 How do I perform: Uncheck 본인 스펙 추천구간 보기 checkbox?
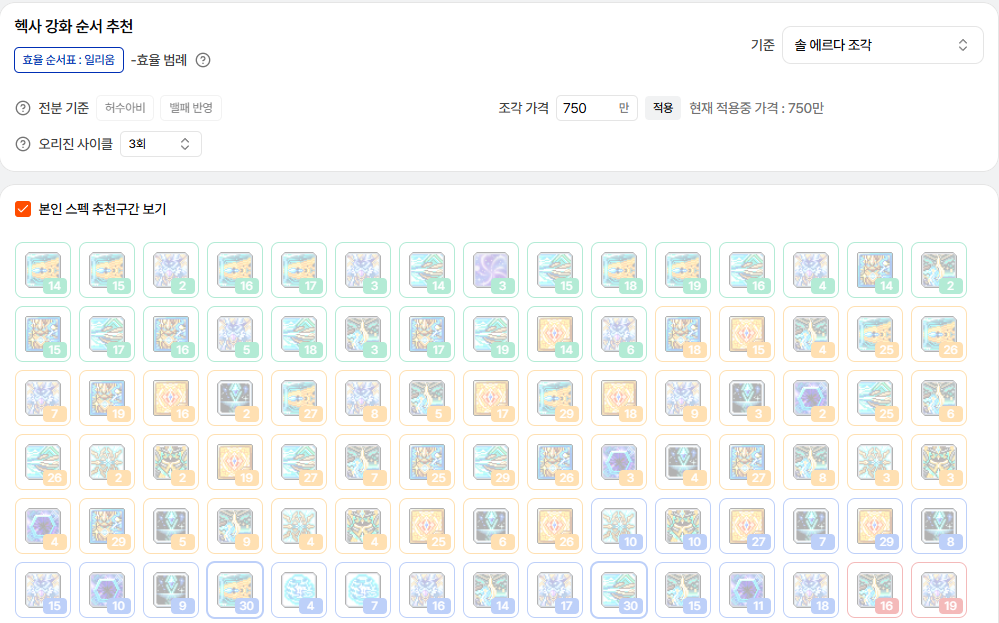(x=23, y=209)
